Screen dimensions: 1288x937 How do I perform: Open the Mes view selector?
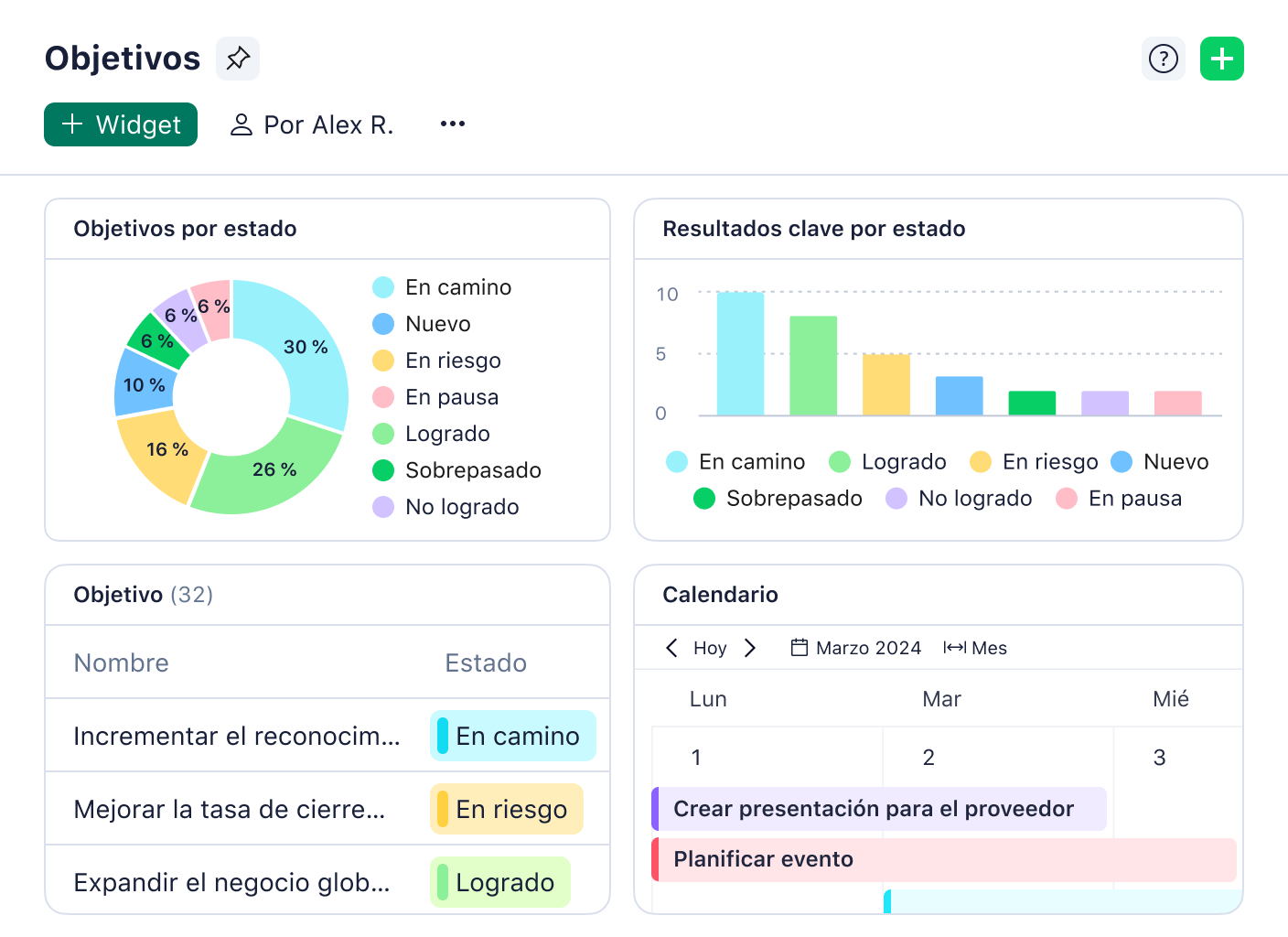coord(977,648)
